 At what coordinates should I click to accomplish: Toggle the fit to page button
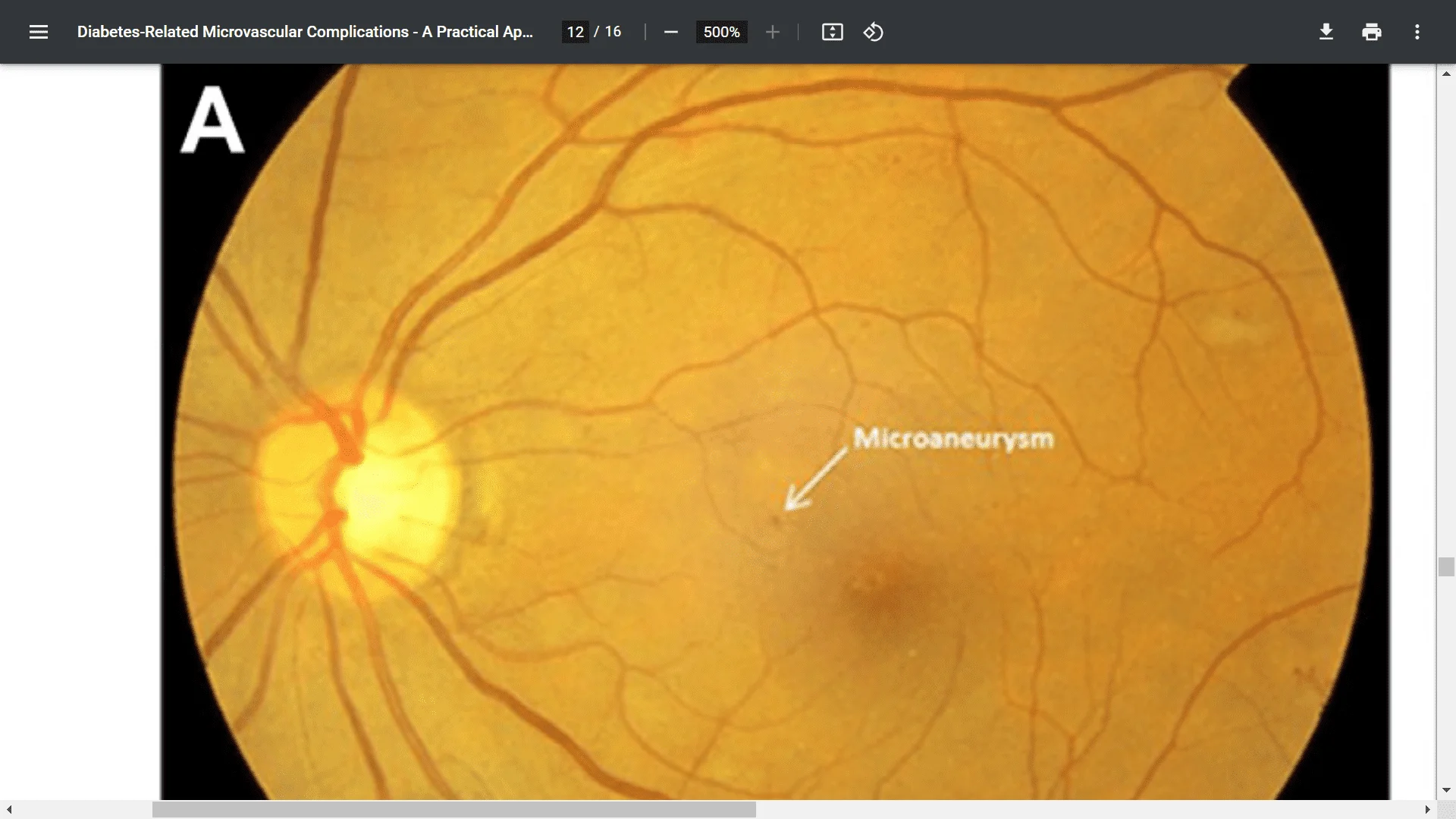tap(832, 32)
